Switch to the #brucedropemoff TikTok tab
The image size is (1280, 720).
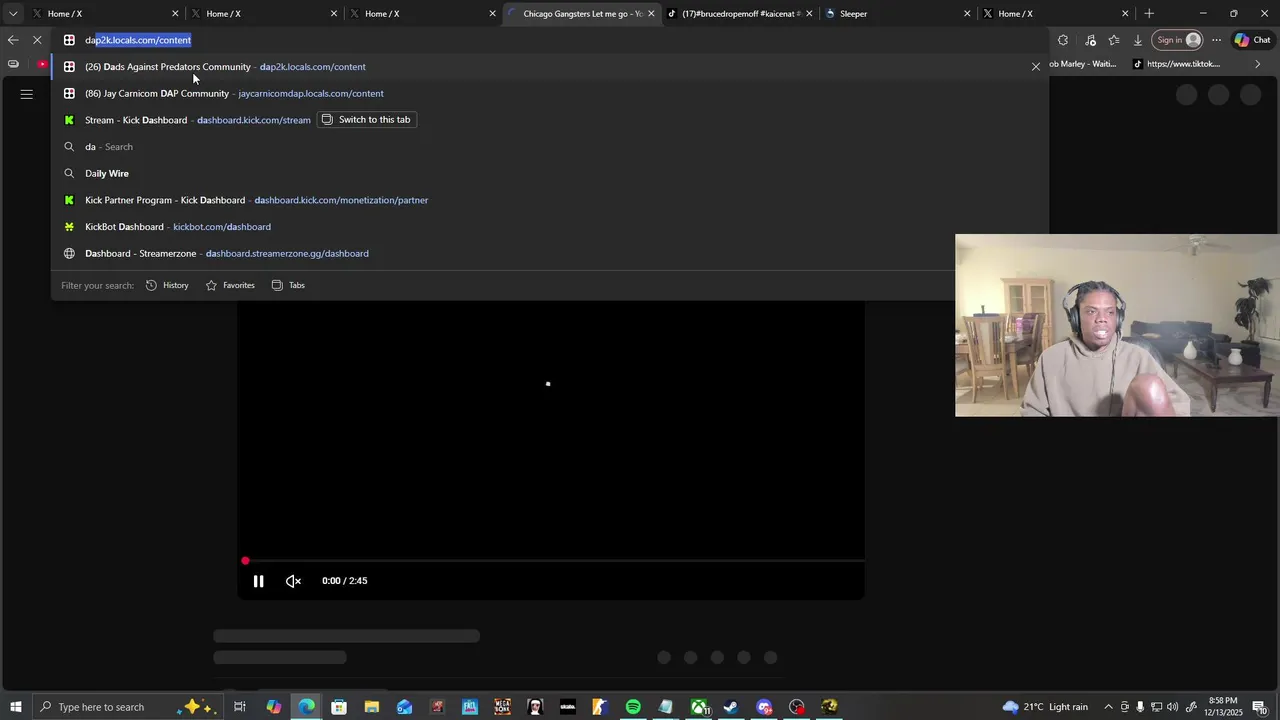741,14
